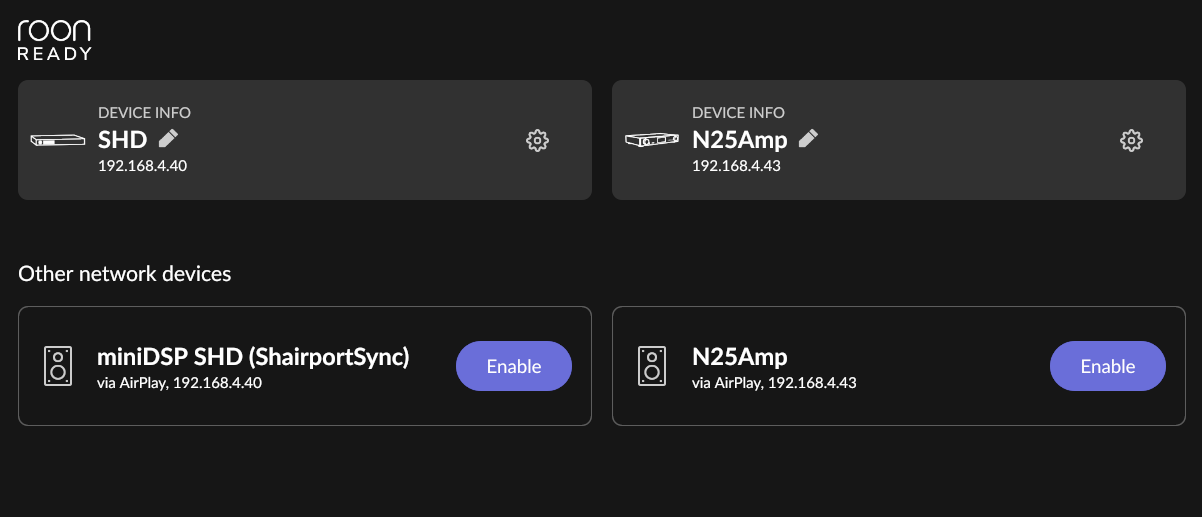The image size is (1202, 517).
Task: Enable the N25Amp AirPlay device
Action: [1108, 366]
